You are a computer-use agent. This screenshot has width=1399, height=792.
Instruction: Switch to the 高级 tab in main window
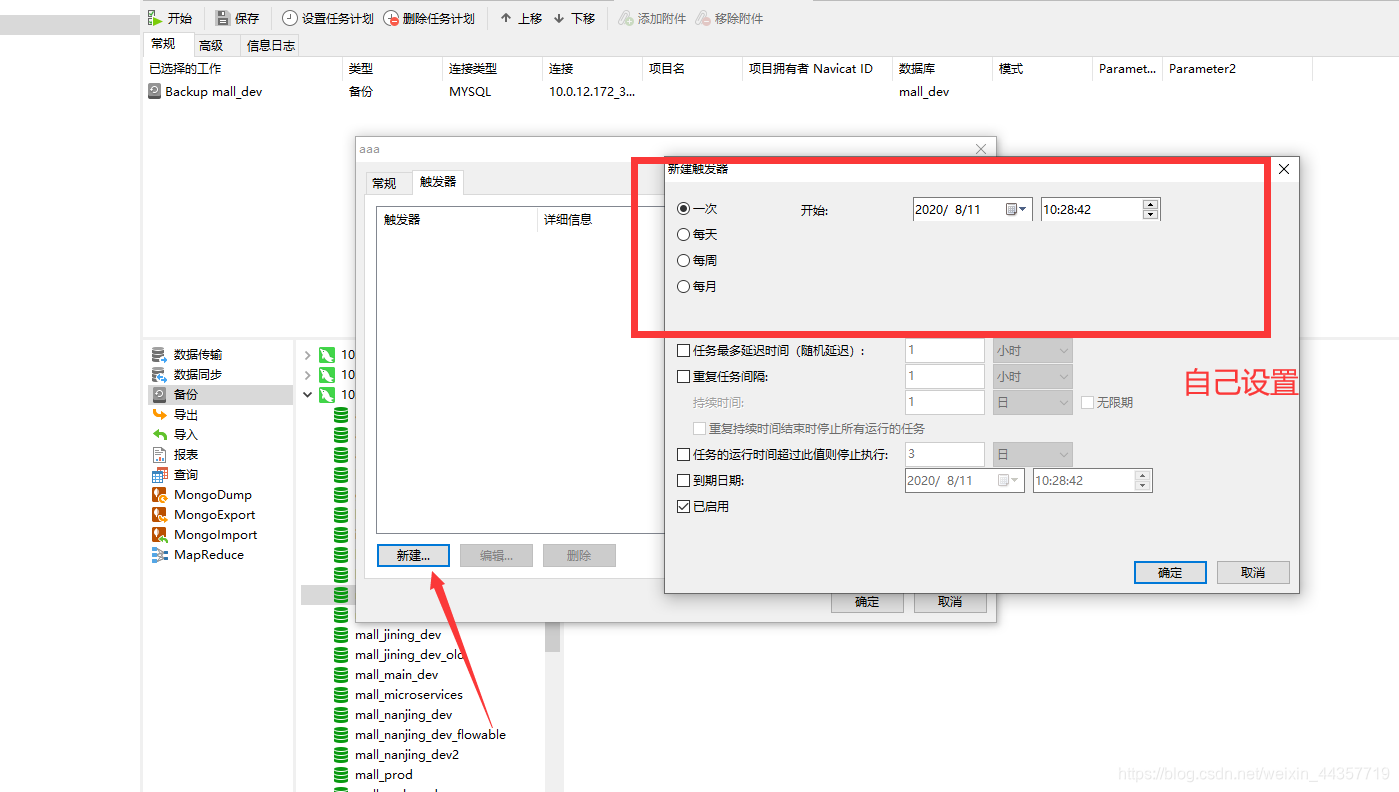pos(211,45)
